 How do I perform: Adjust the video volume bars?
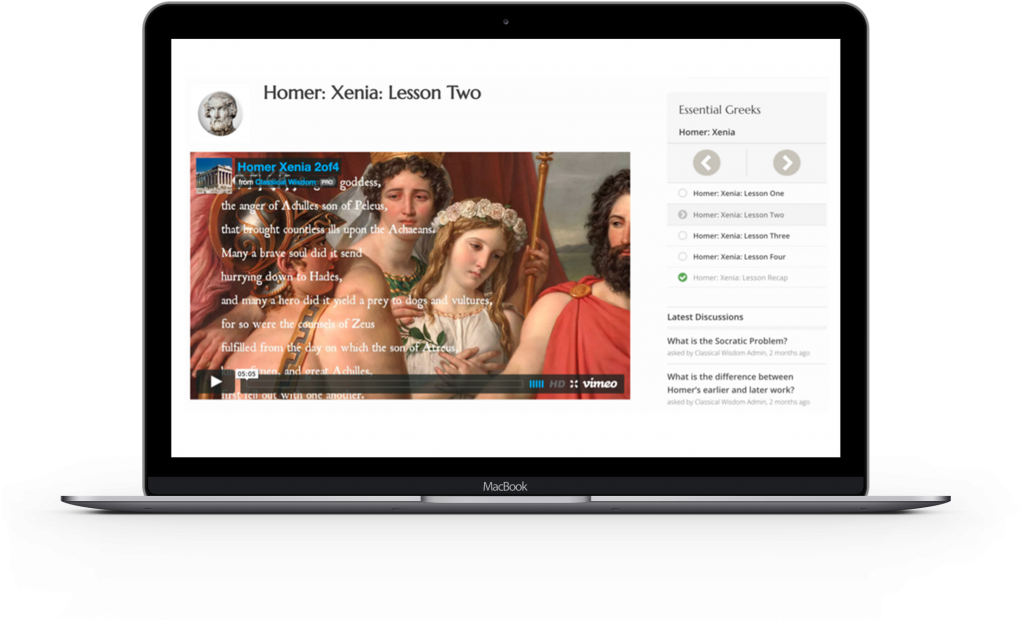click(536, 384)
